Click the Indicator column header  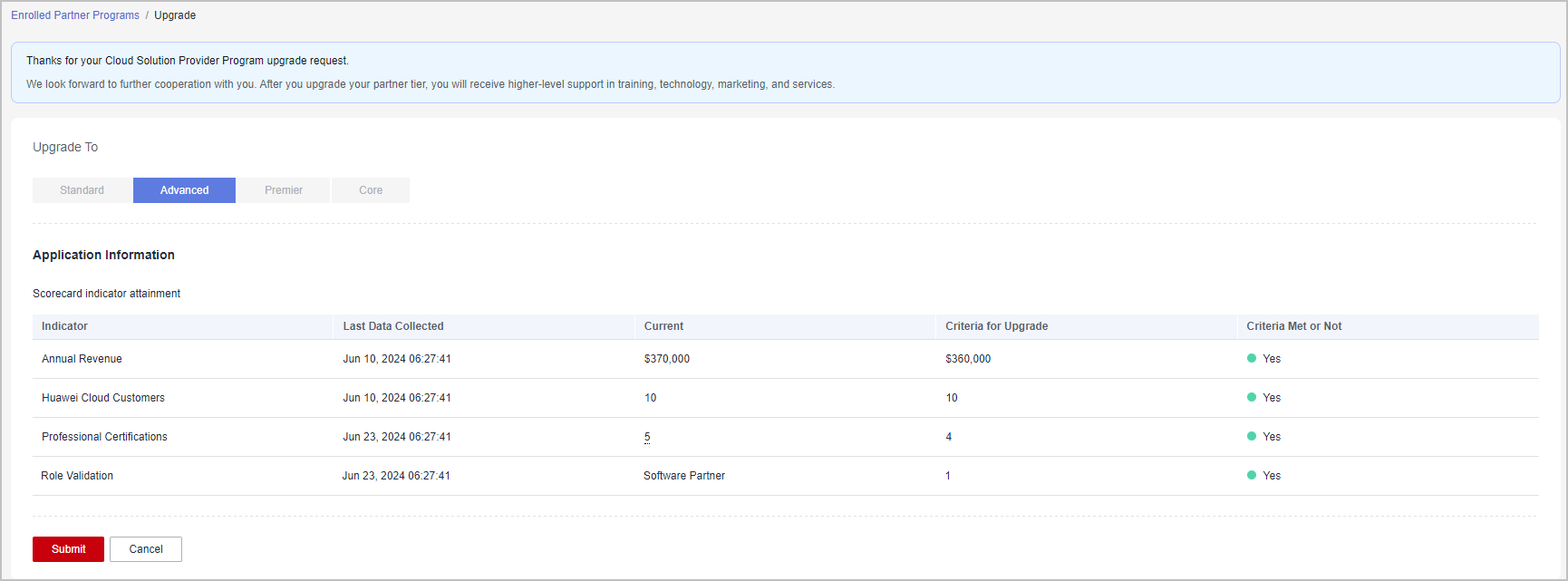click(64, 326)
